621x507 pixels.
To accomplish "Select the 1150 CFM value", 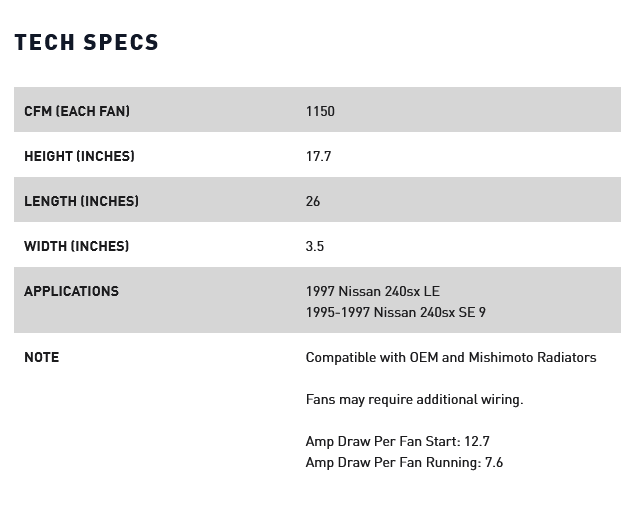I will click(320, 111).
